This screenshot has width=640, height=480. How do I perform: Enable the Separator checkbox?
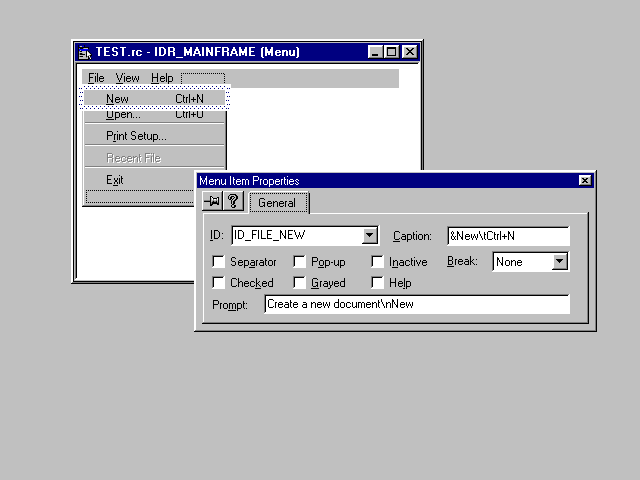coord(219,262)
